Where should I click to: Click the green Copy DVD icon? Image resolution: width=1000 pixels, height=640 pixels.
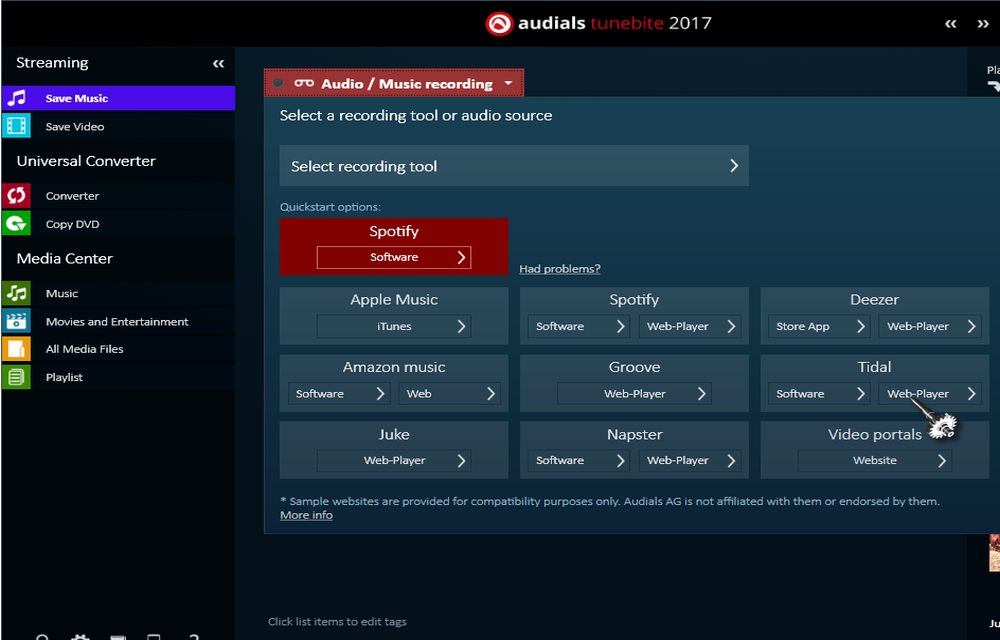coord(16,223)
